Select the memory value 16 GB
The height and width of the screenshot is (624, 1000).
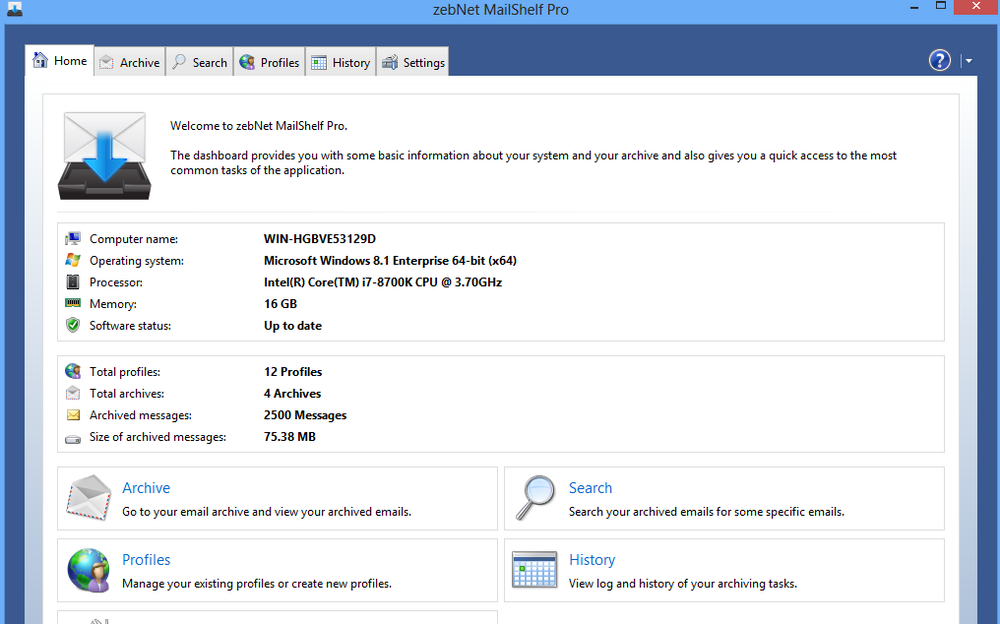pos(281,304)
